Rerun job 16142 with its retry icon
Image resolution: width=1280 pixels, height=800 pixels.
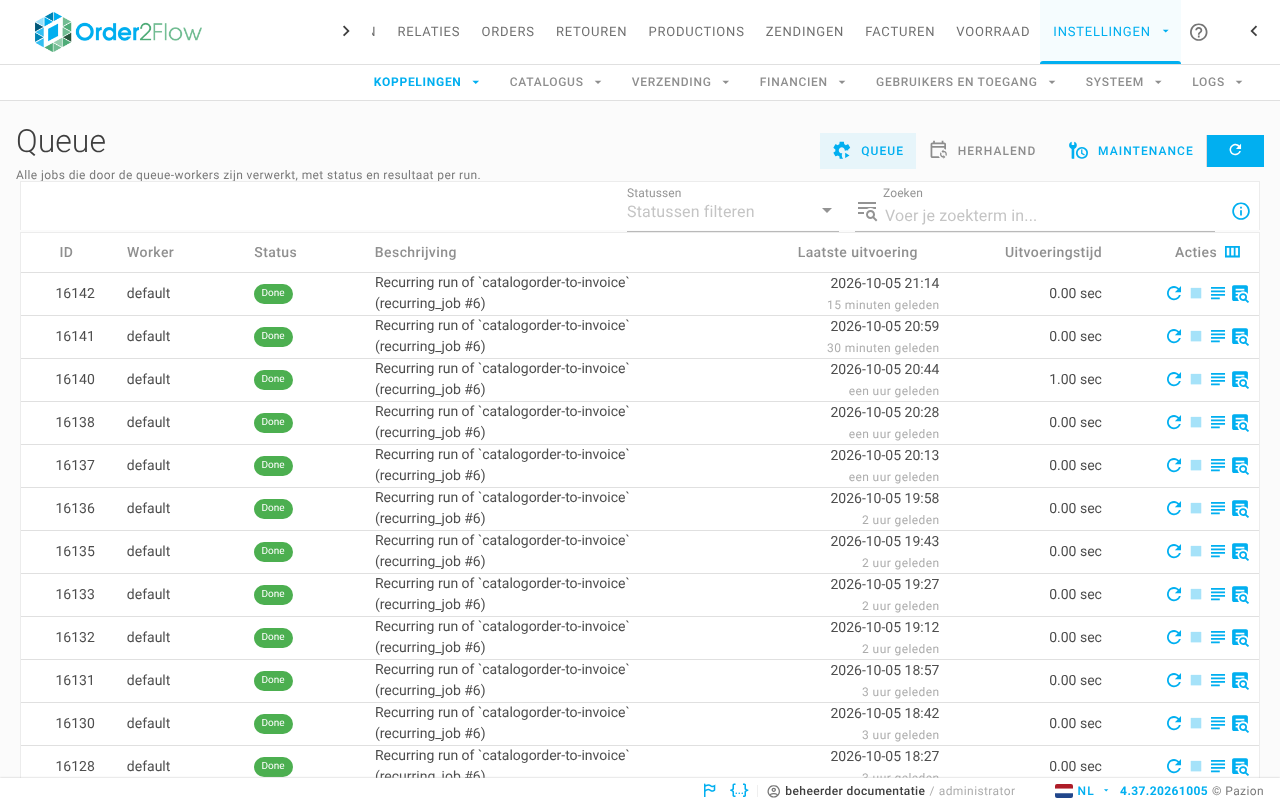pos(1174,293)
